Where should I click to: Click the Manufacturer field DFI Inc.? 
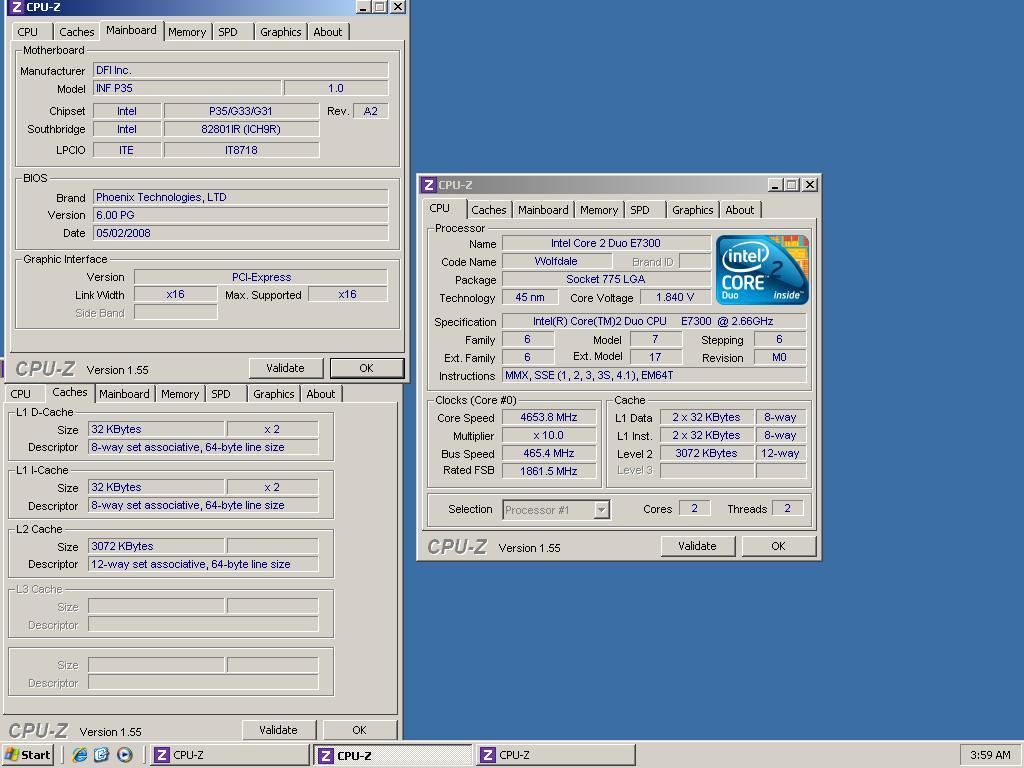pos(241,70)
